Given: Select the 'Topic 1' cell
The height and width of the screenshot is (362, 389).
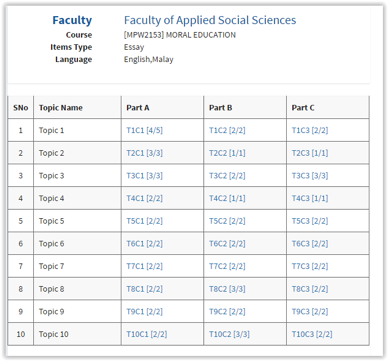Looking at the screenshot, I should click(77, 130).
